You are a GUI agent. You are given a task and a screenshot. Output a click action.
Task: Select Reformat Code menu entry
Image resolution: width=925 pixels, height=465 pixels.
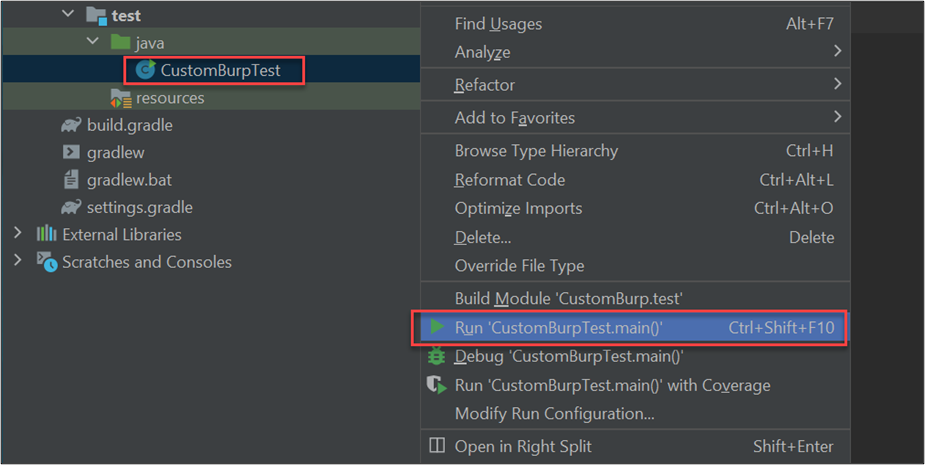click(x=510, y=180)
